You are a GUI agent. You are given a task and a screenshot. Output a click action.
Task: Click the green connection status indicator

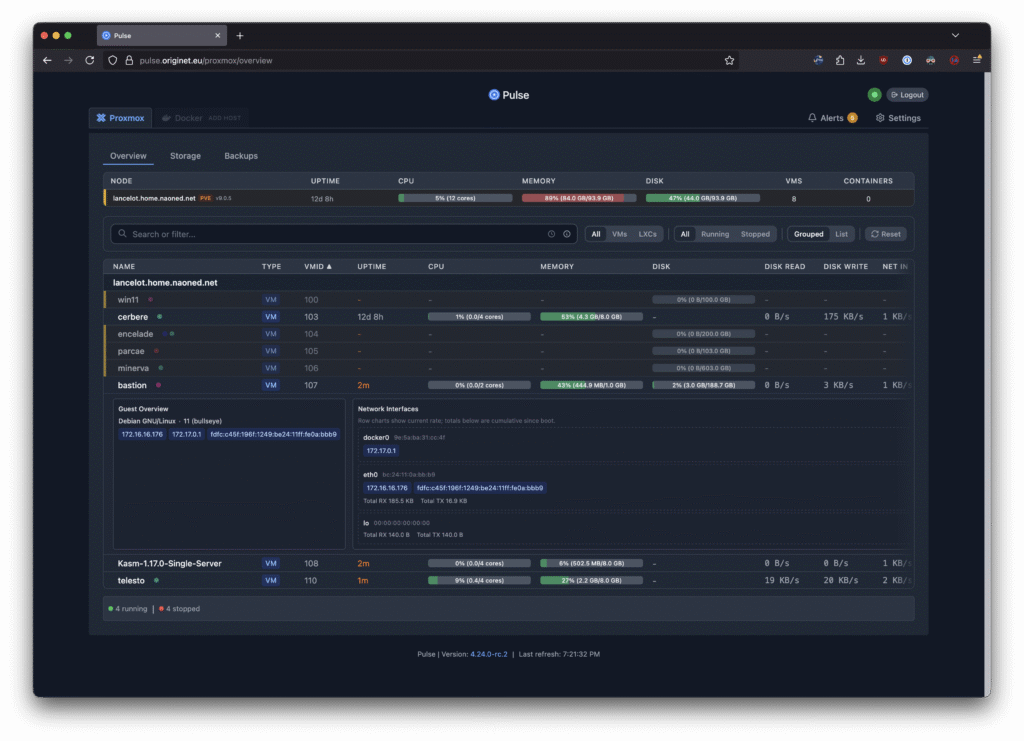(874, 95)
